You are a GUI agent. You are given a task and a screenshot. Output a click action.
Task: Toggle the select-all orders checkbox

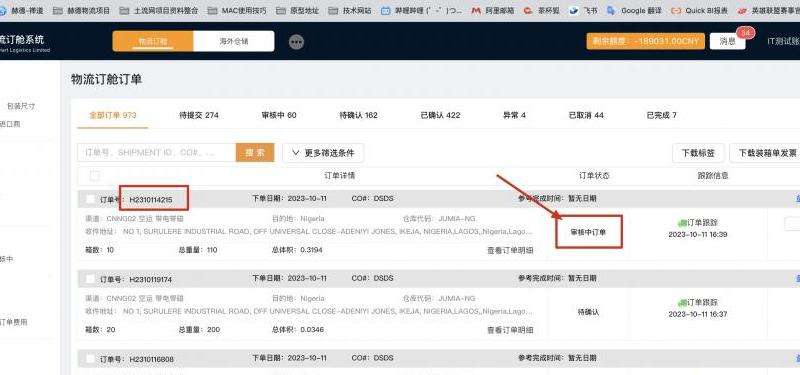click(x=94, y=176)
